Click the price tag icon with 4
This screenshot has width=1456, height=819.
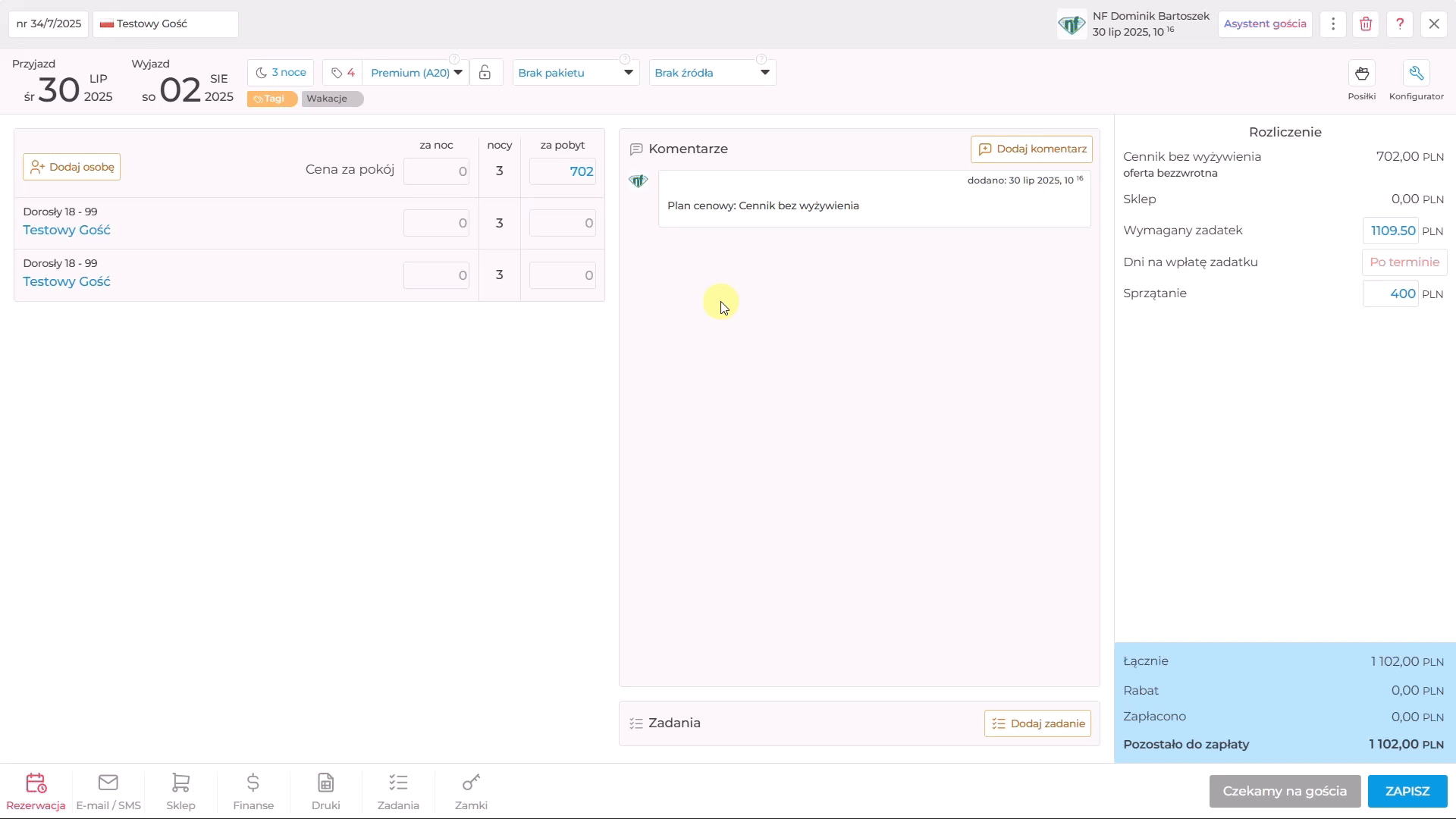pyautogui.click(x=343, y=73)
